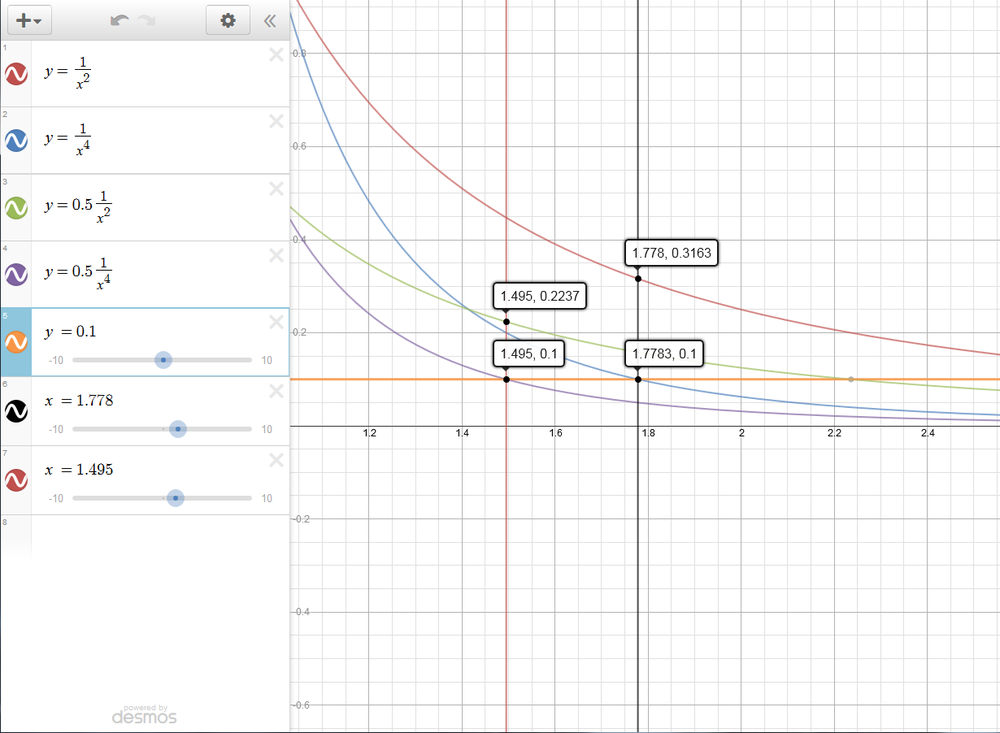Open the gear settings menu

coord(228,20)
